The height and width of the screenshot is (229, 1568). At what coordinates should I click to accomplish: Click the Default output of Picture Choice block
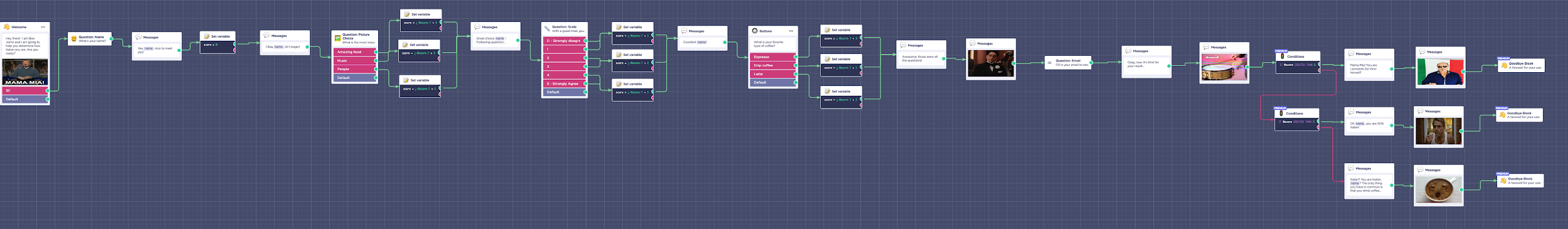pos(355,78)
